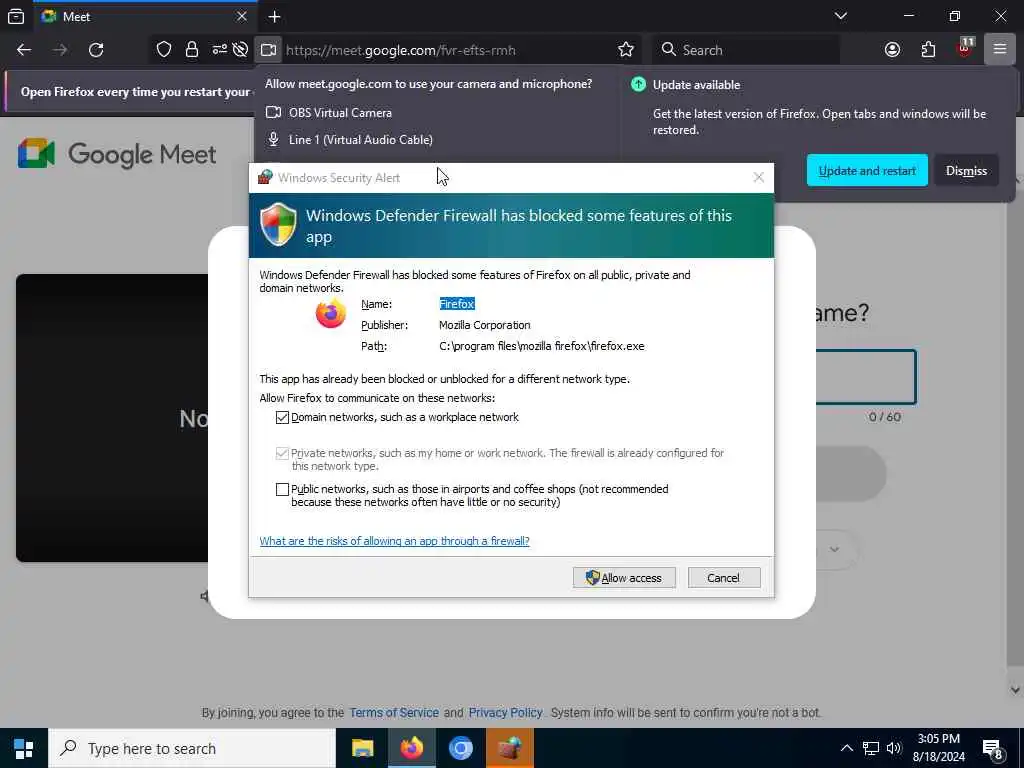Click Update and restart button
This screenshot has height=768, width=1024.
pyautogui.click(x=867, y=170)
